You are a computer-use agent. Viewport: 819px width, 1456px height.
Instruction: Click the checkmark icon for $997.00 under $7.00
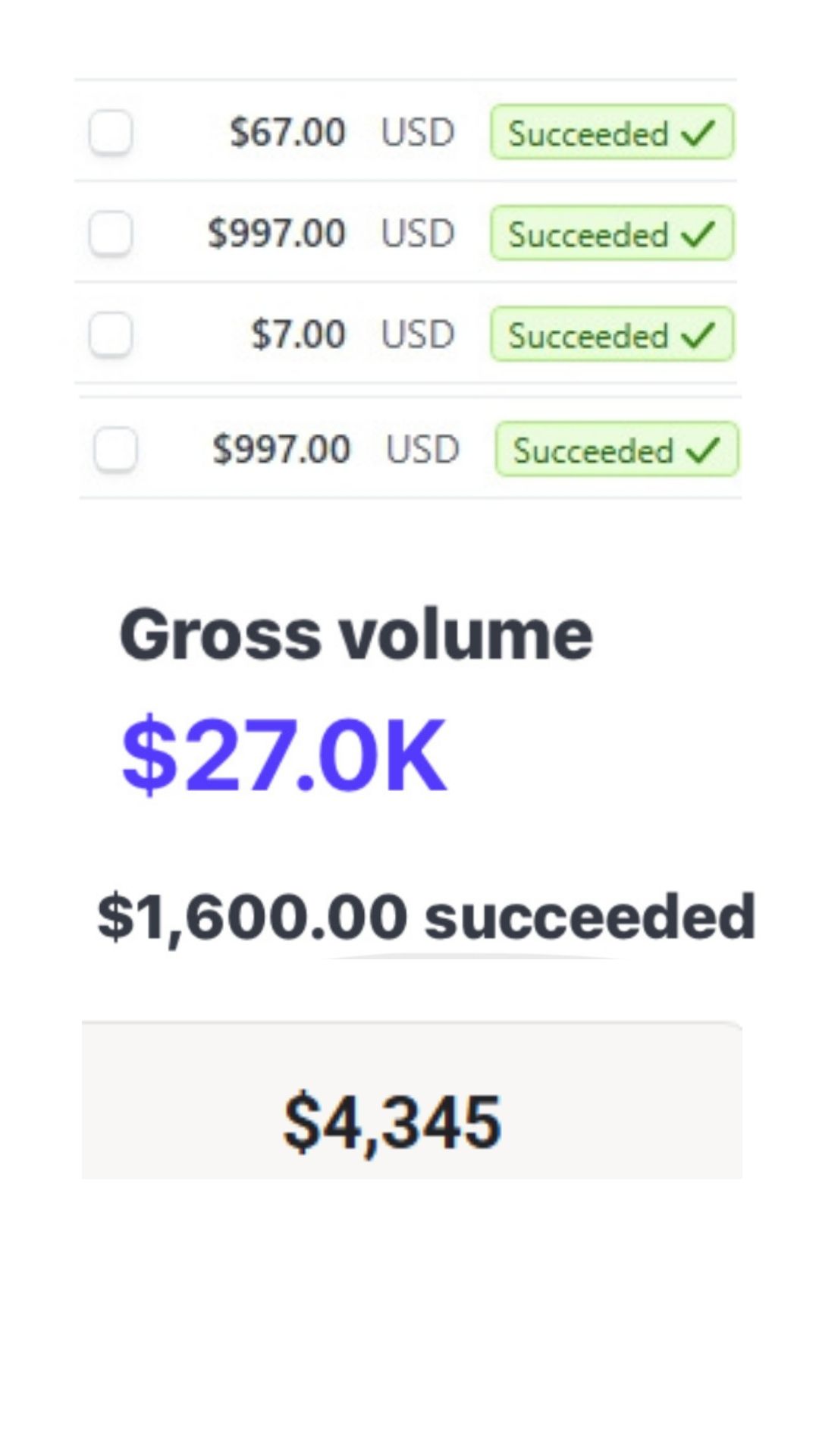click(703, 450)
